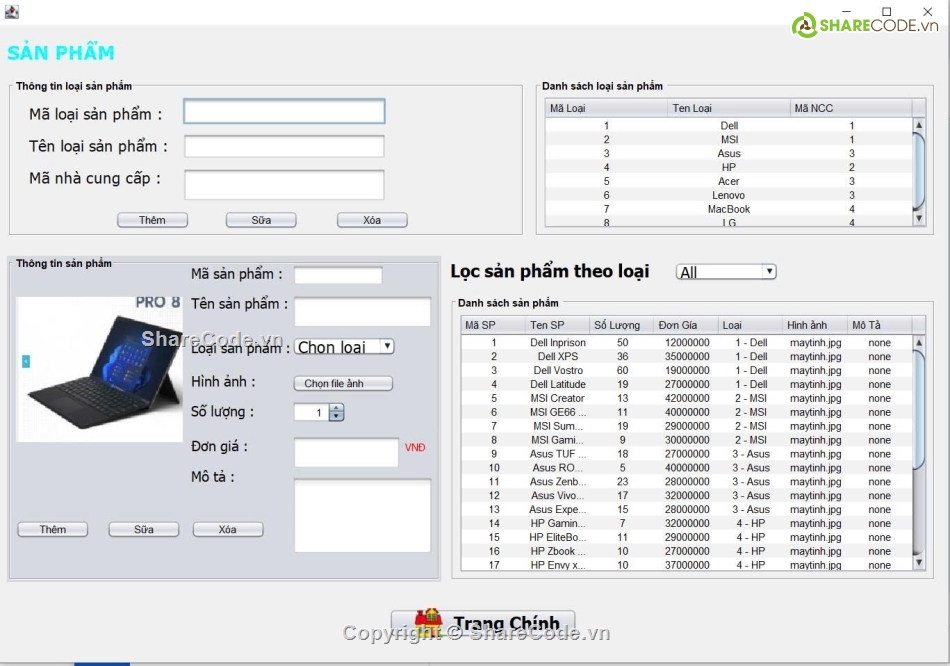Click the Chọn file ảnh button

click(343, 384)
